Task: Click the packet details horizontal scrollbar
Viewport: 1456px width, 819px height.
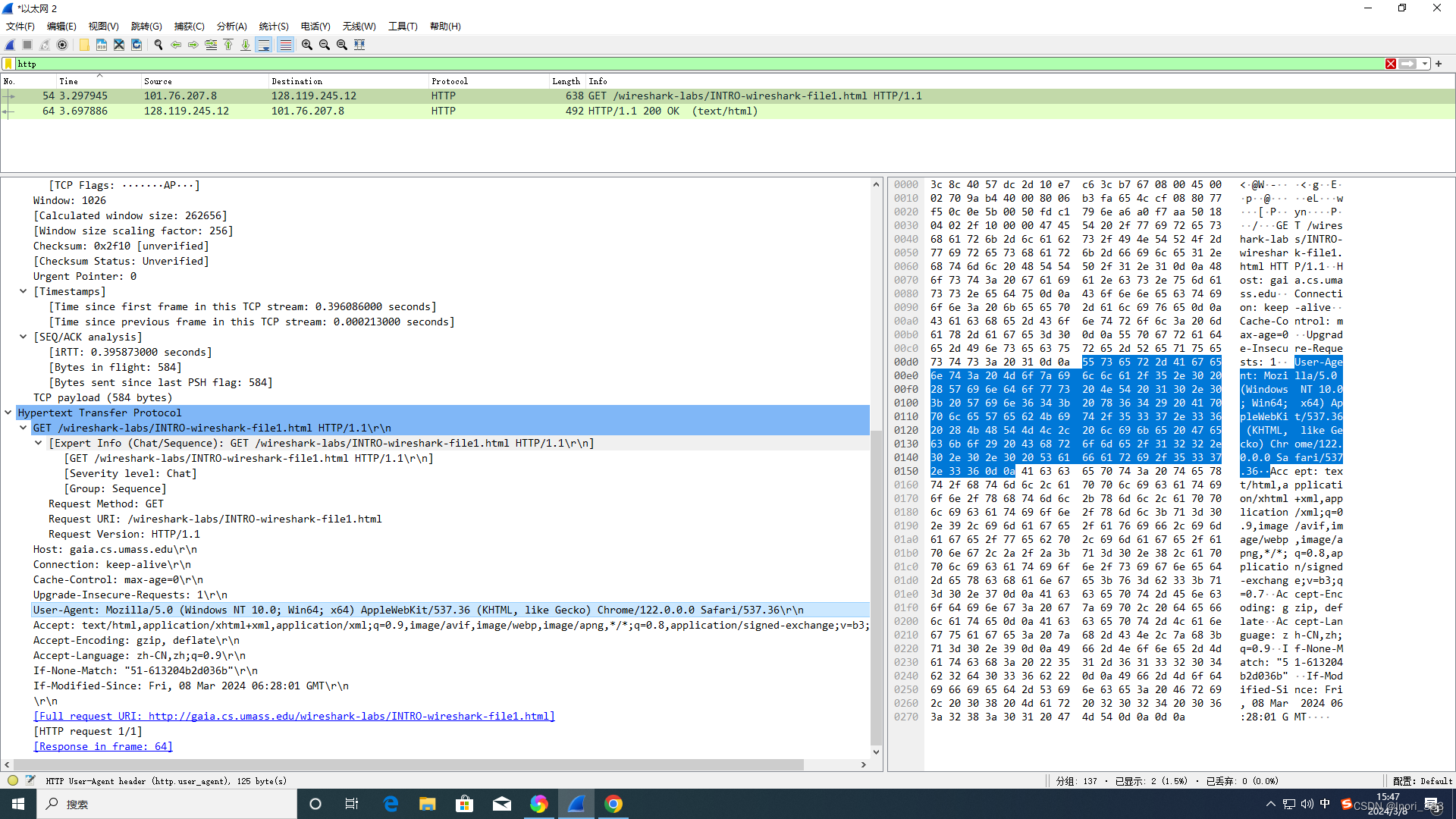Action: 409,764
